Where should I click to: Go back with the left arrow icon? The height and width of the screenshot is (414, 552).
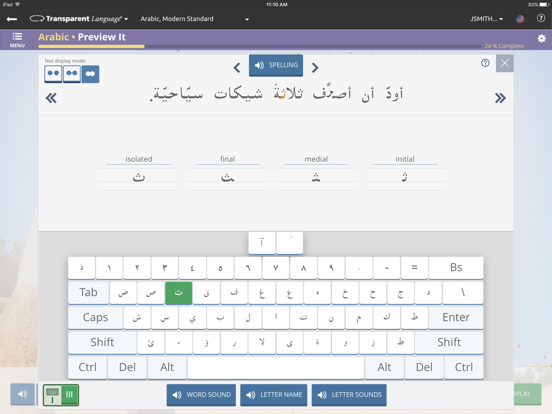[12, 19]
